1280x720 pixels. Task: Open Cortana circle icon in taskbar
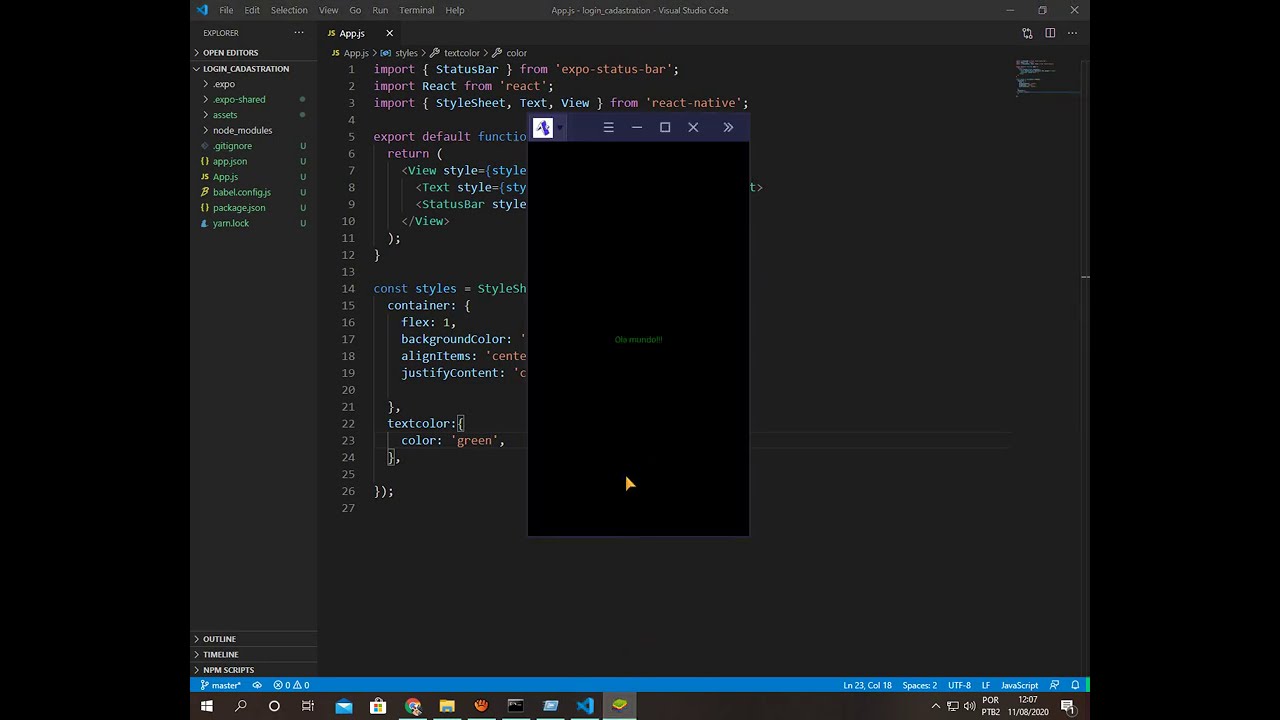click(274, 706)
